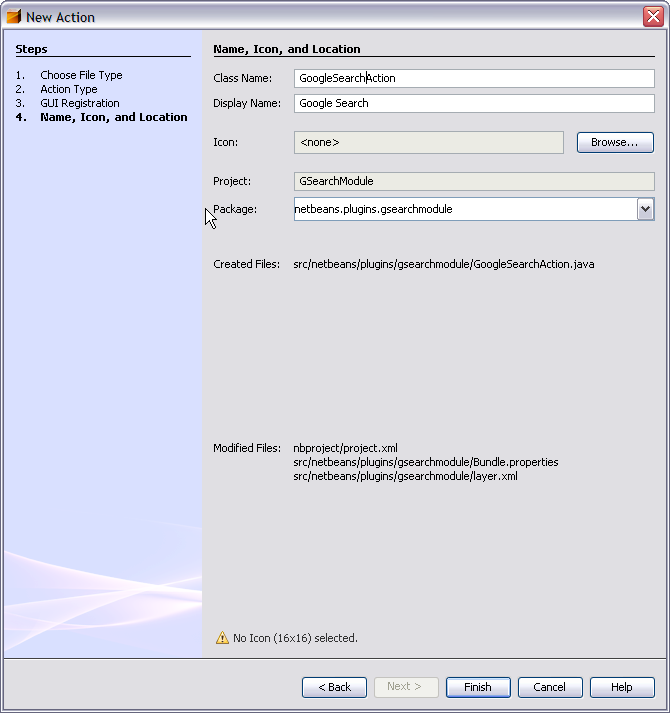This screenshot has height=713, width=670.
Task: Click the Display Name text field
Action: [474, 103]
